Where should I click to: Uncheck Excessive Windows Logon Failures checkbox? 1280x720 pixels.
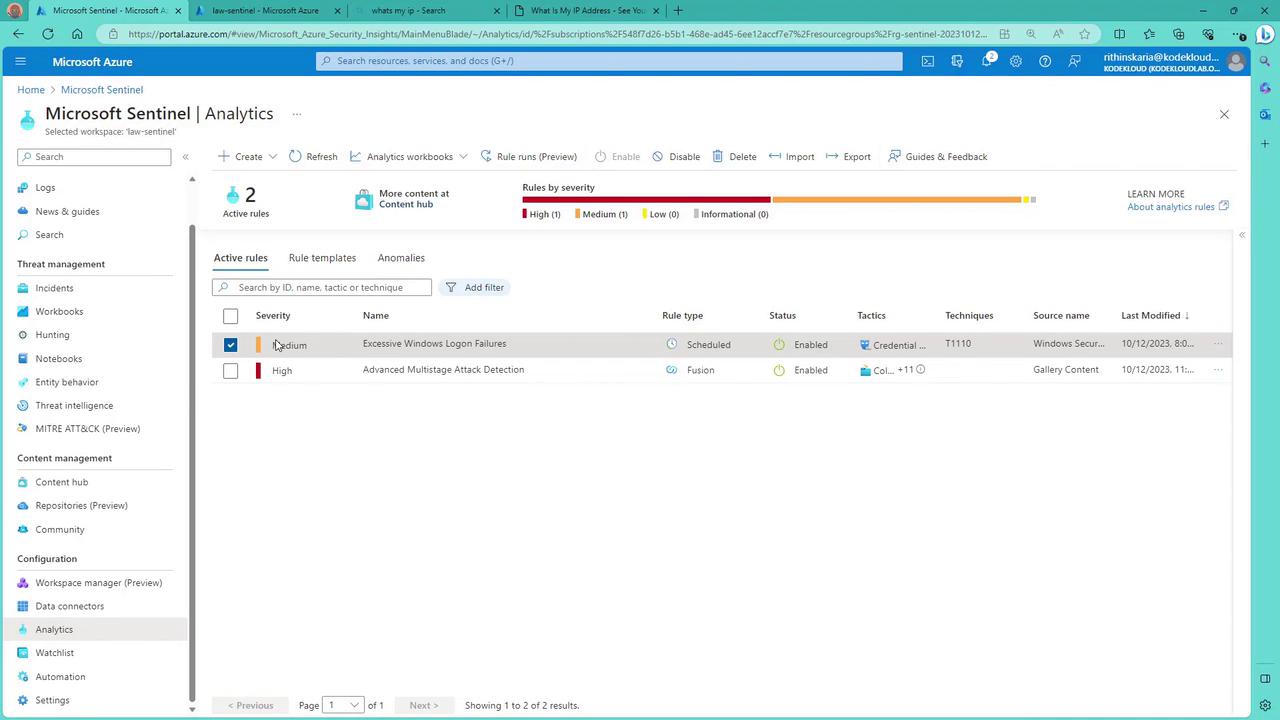pyautogui.click(x=230, y=345)
